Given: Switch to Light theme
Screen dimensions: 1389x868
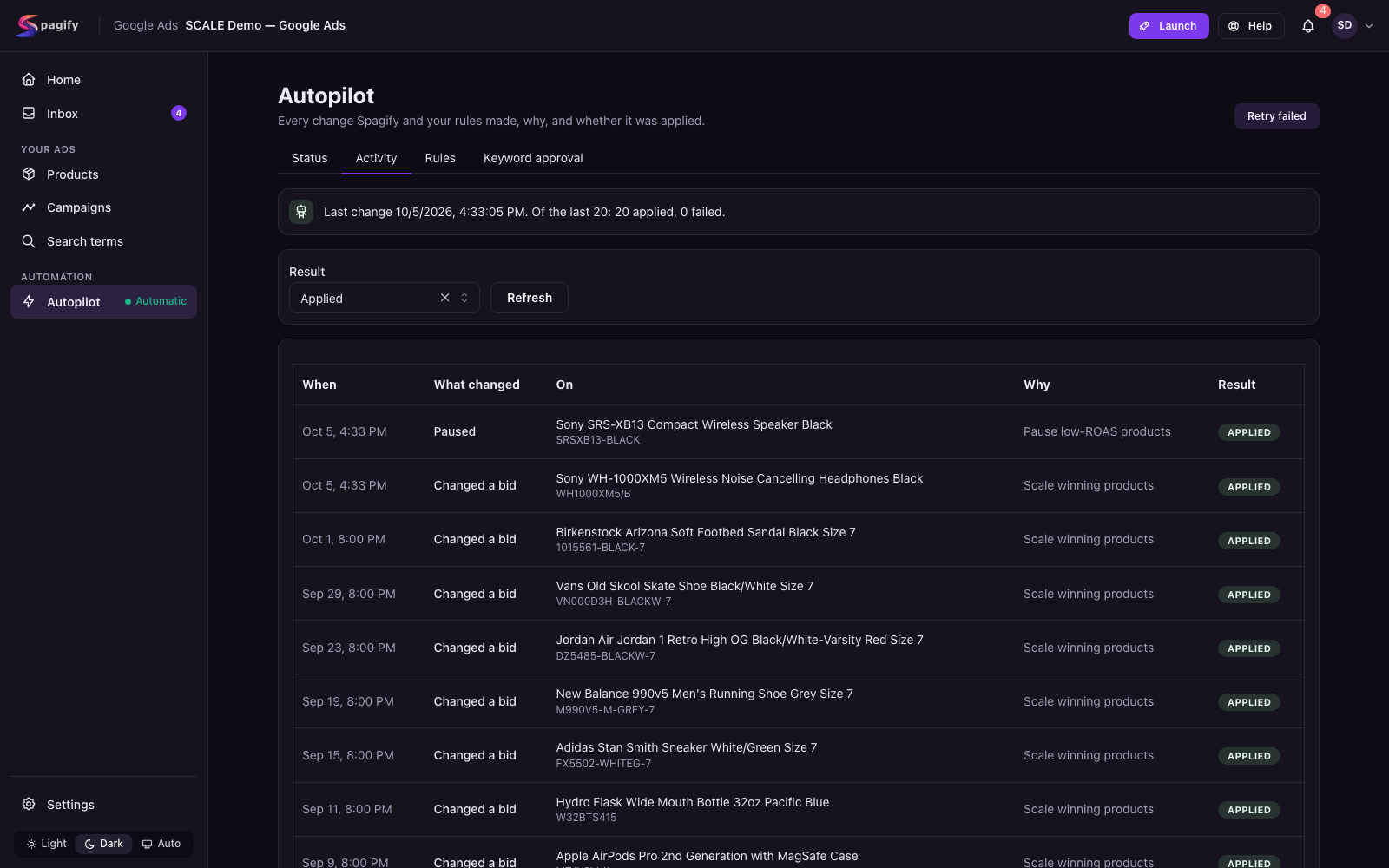Looking at the screenshot, I should (46, 844).
